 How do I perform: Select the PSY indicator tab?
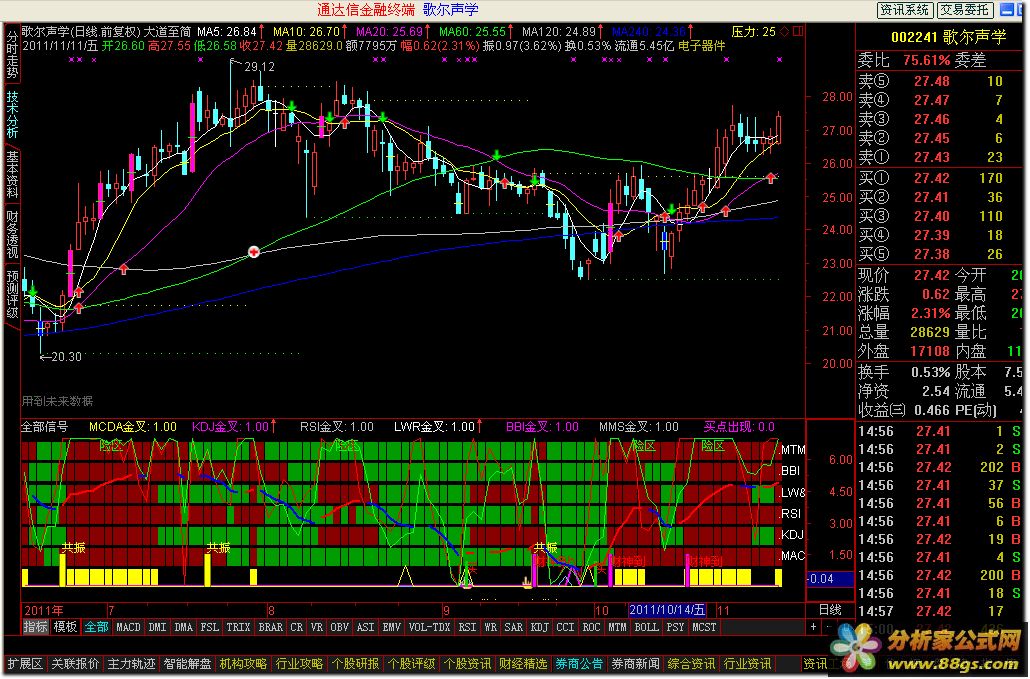[675, 627]
